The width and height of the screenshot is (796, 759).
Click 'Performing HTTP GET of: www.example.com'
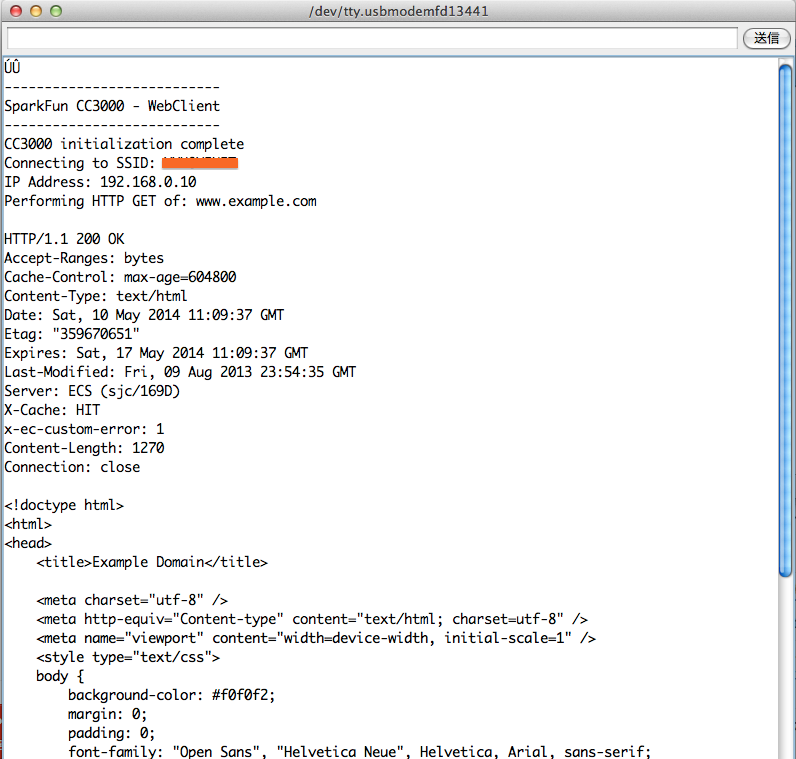[160, 201]
